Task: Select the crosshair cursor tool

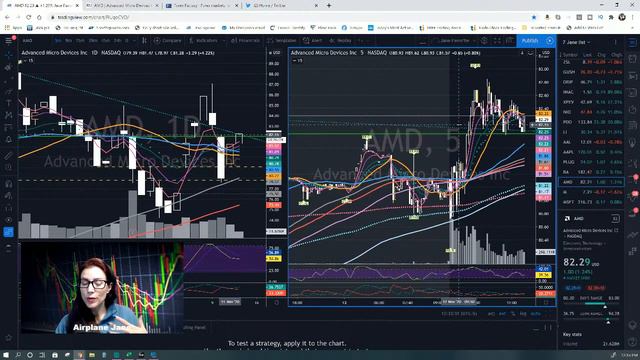Action: (x=9, y=55)
